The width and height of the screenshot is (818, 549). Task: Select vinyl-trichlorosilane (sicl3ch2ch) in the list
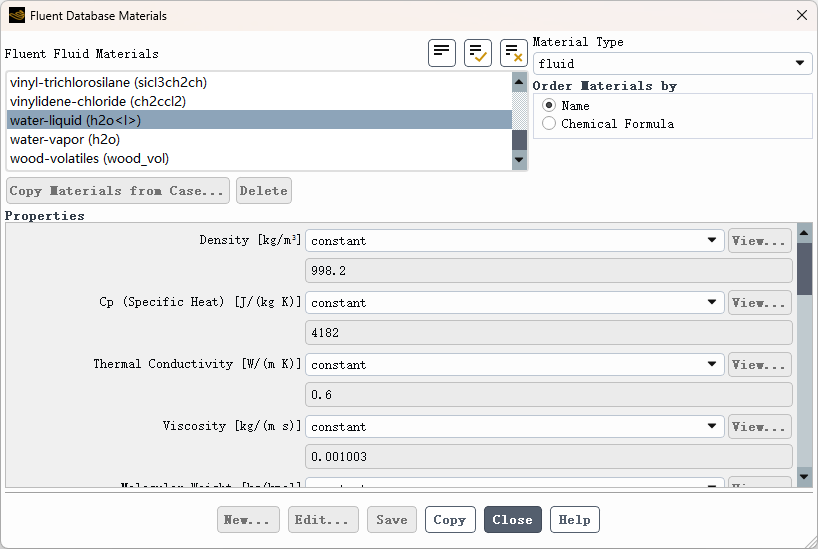pos(259,82)
